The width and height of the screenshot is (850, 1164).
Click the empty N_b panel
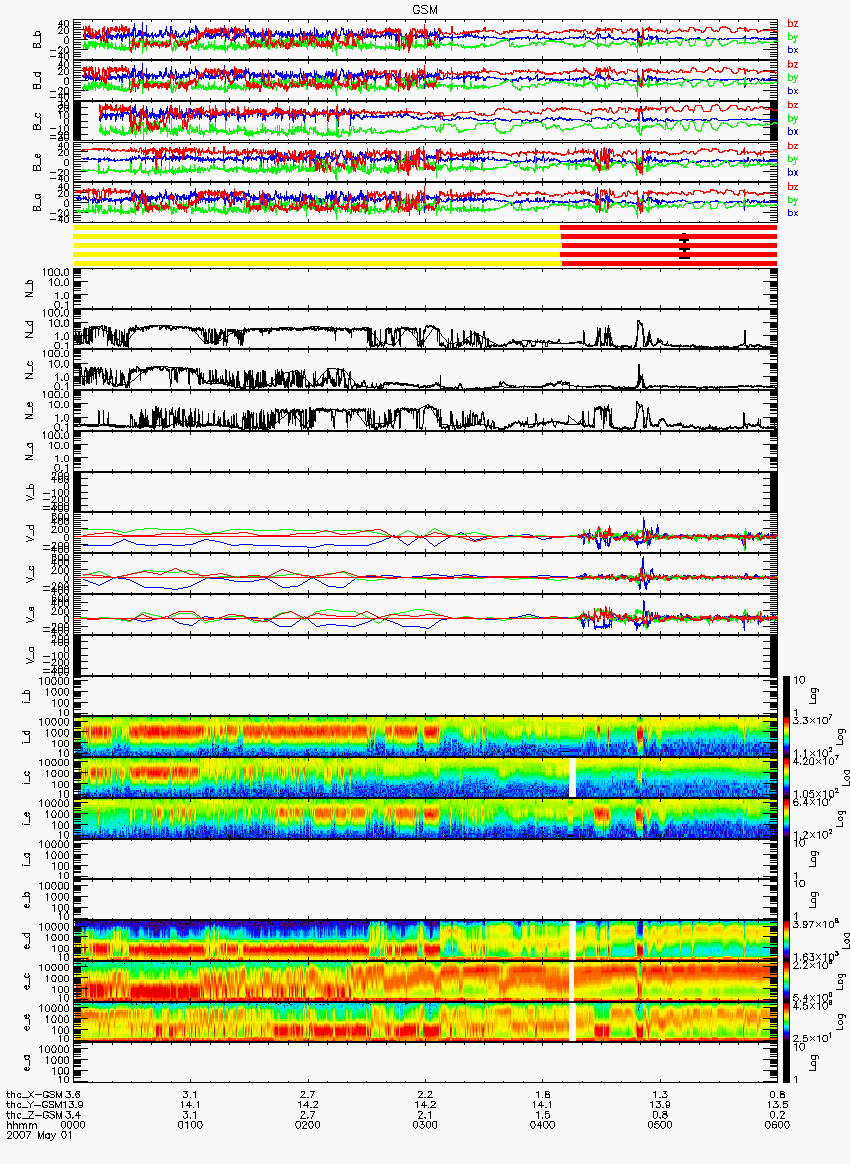tap(425, 288)
